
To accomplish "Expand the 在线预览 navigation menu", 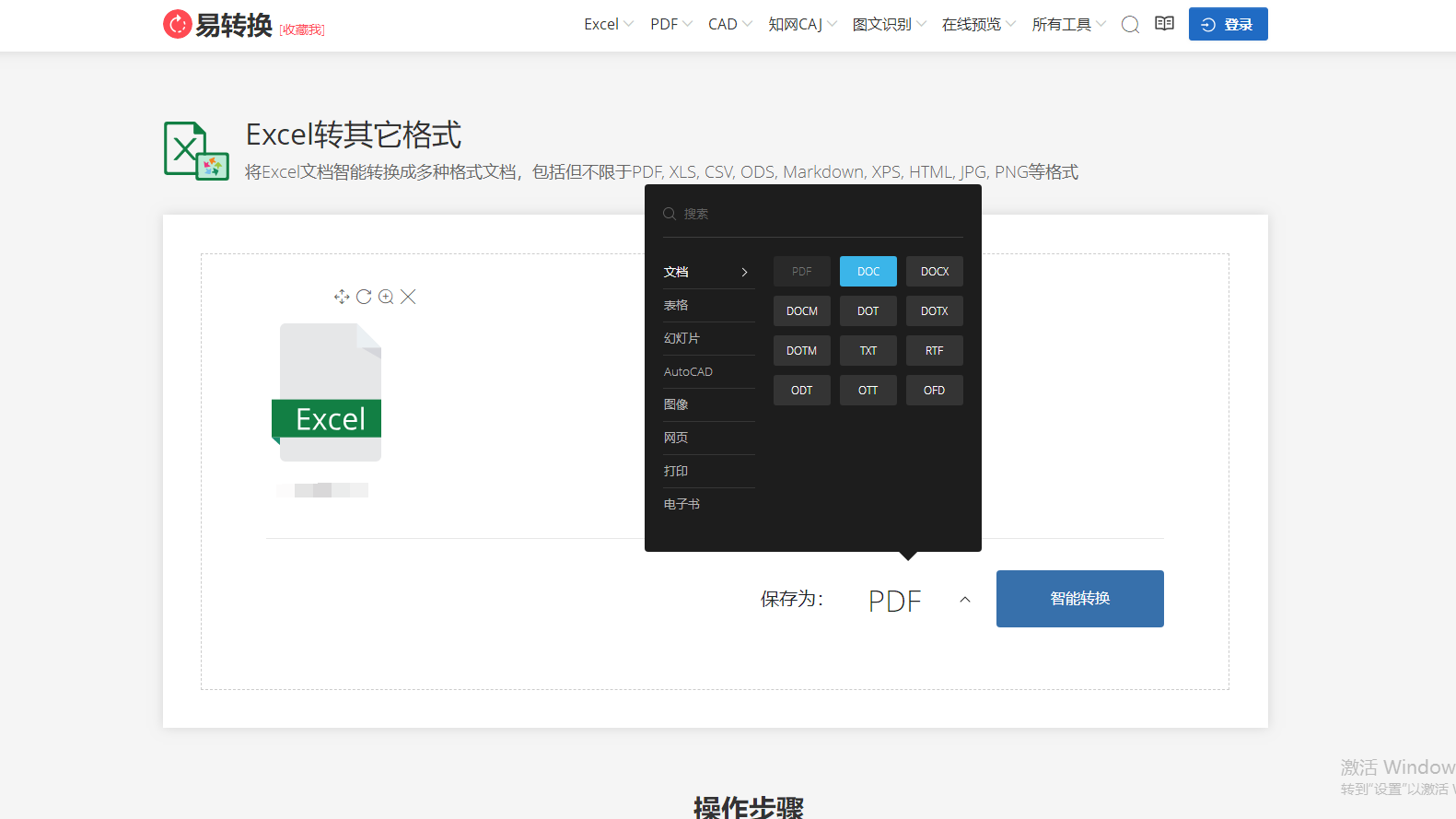I will pyautogui.click(x=979, y=24).
